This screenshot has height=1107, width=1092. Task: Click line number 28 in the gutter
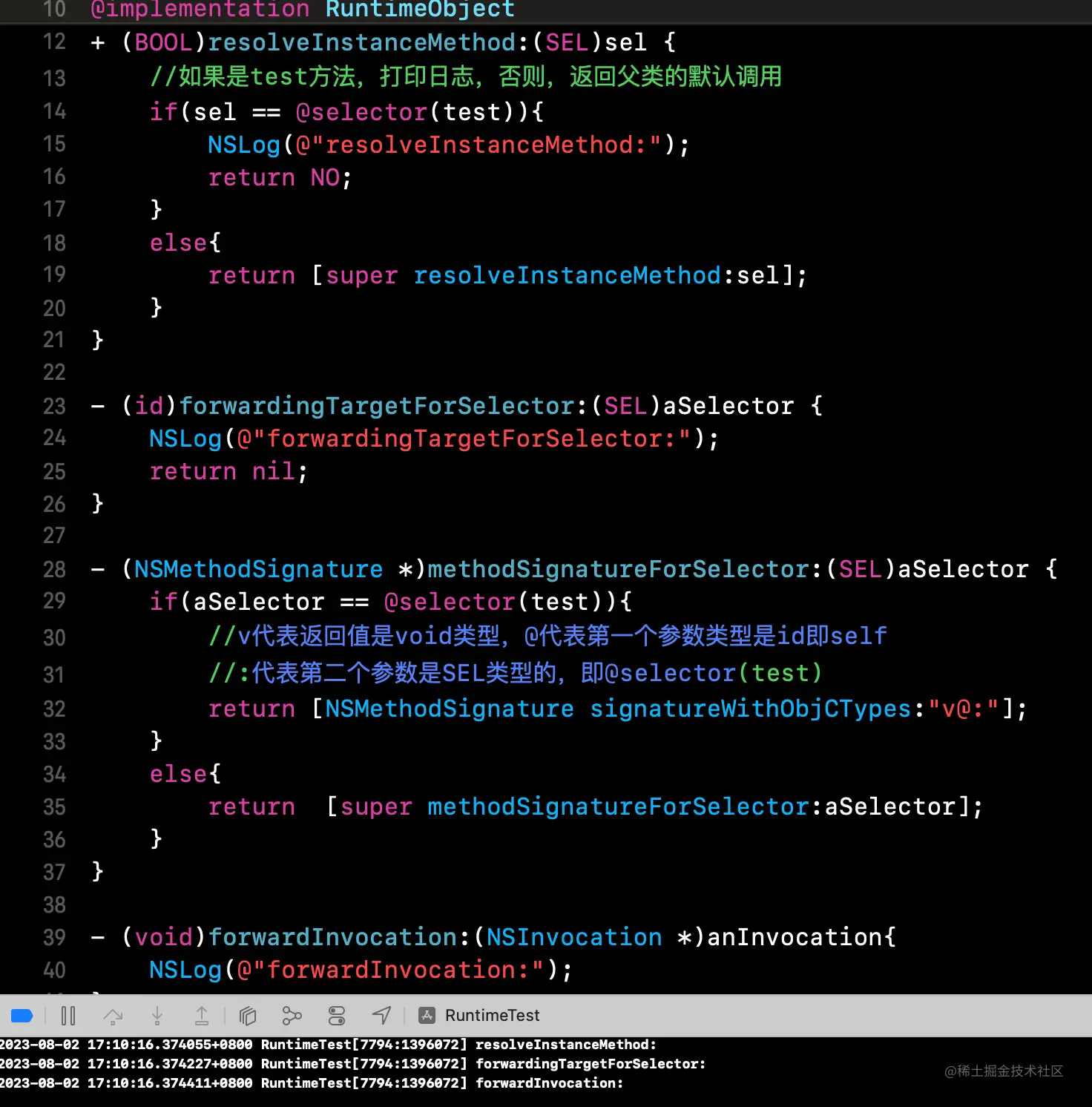pos(54,569)
